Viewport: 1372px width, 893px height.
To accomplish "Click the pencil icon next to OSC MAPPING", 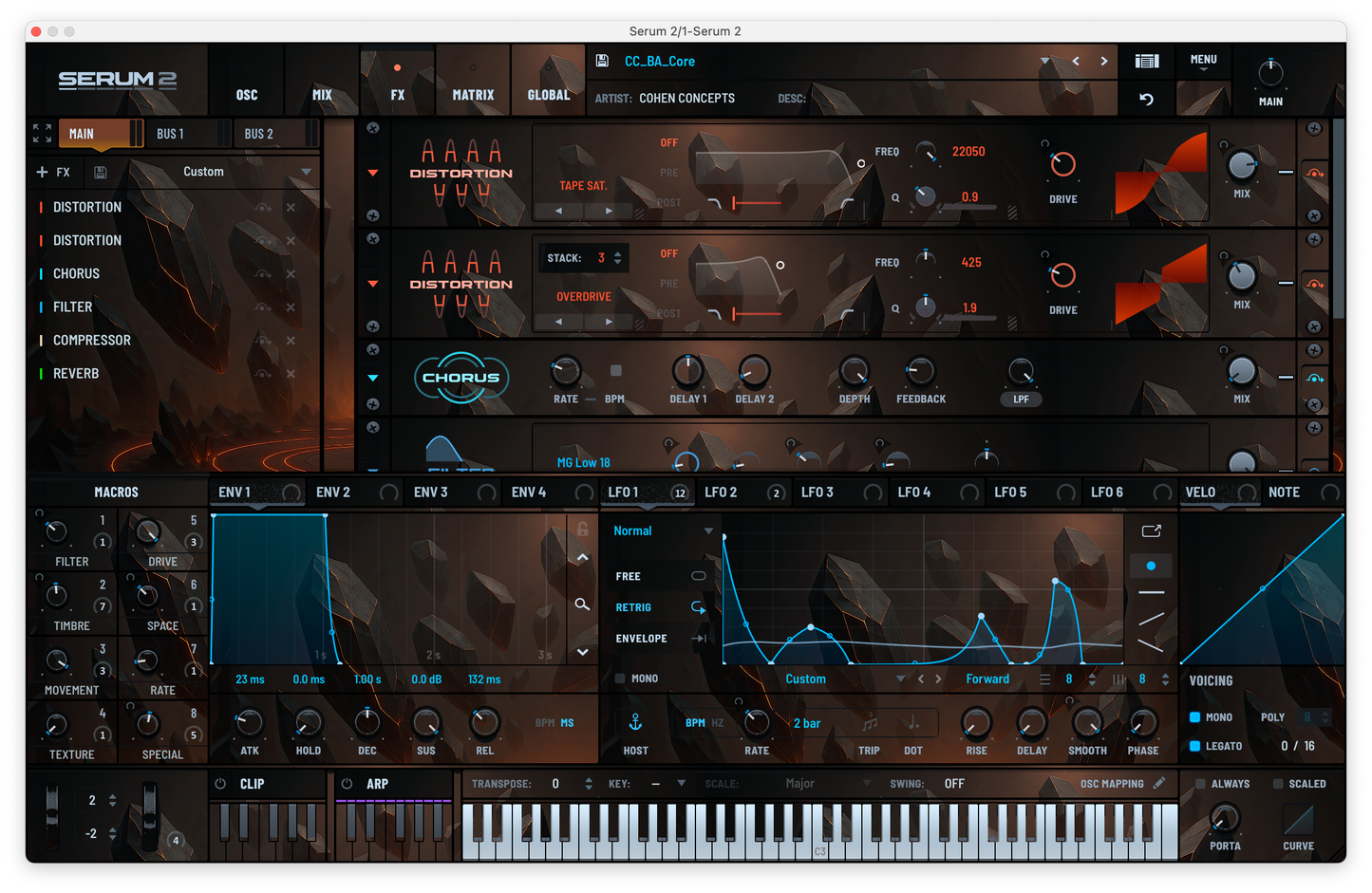I will tap(1160, 783).
